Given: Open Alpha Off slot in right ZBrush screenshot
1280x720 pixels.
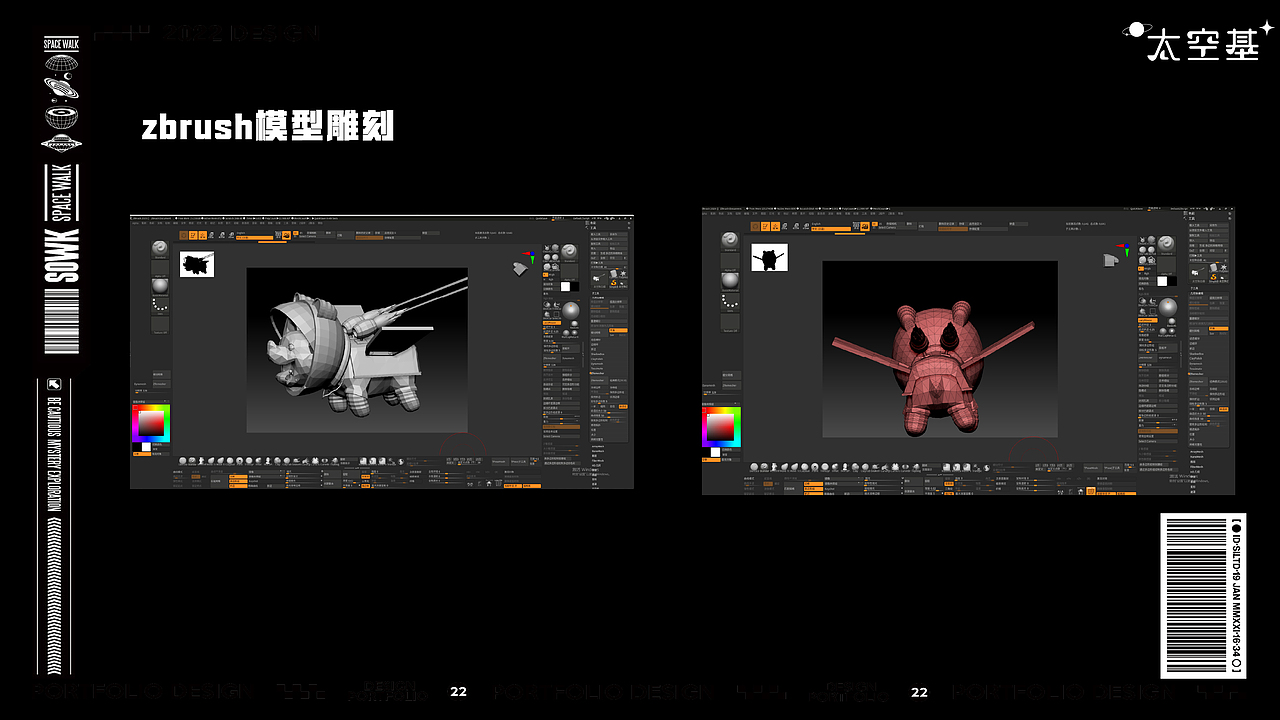Looking at the screenshot, I should tap(730, 262).
